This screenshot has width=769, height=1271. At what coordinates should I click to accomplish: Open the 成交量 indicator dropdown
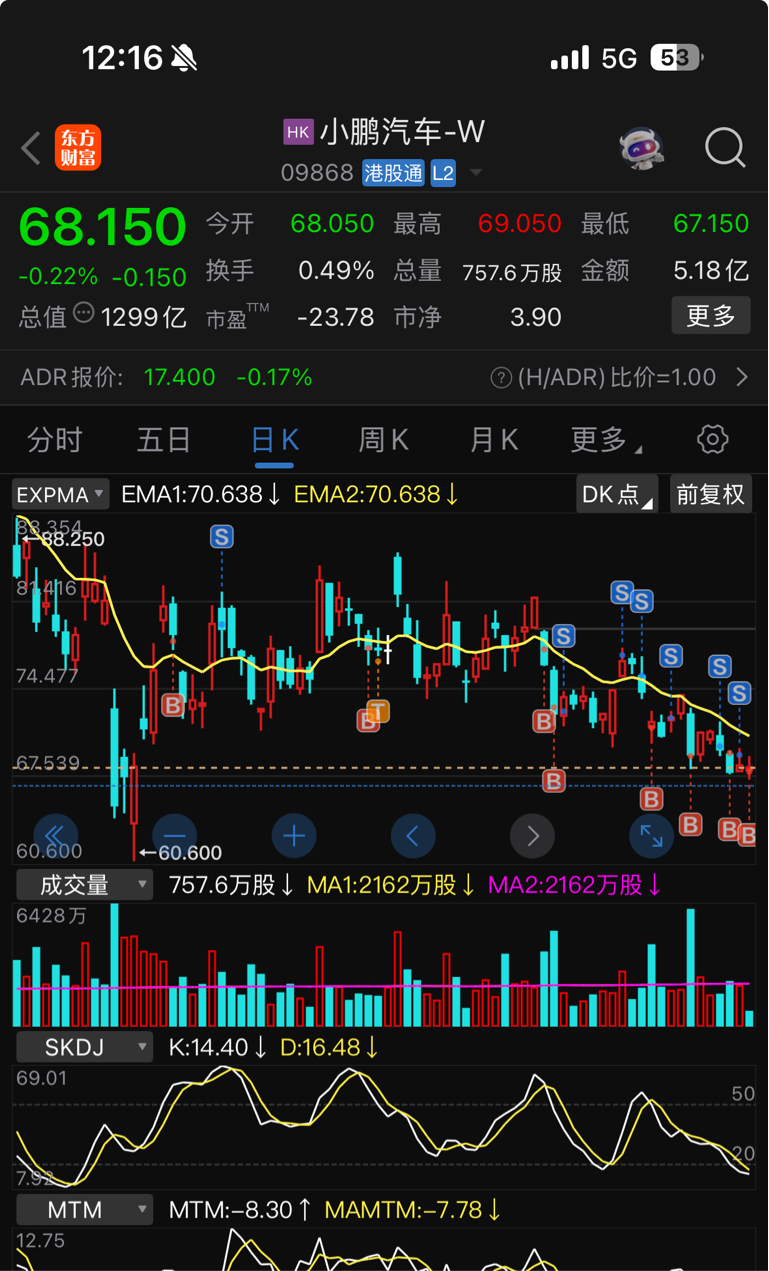click(x=84, y=885)
